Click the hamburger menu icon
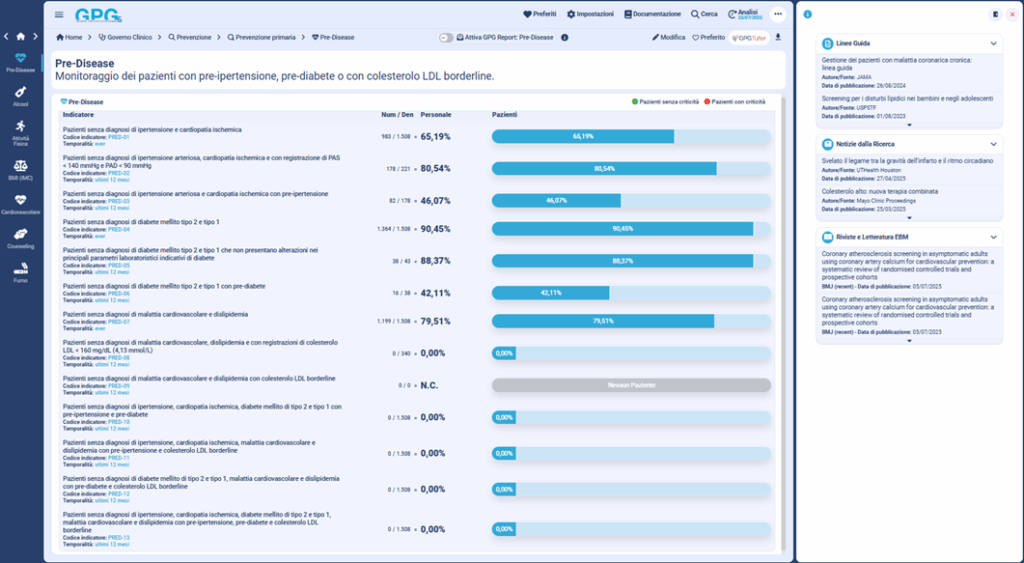This screenshot has width=1024, height=563. click(x=59, y=15)
